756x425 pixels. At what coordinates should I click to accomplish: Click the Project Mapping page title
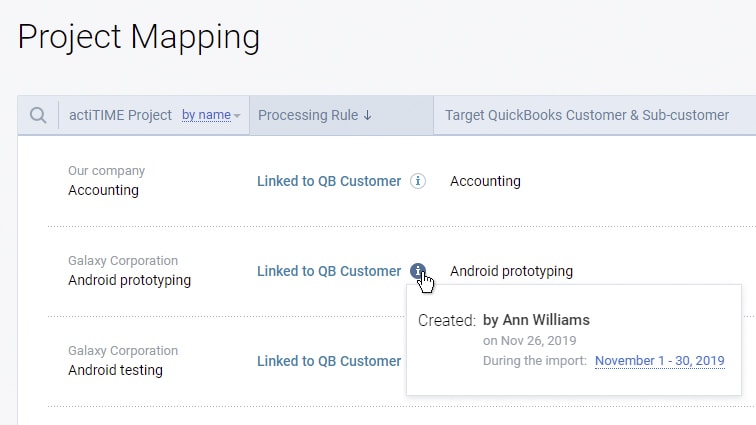[139, 37]
